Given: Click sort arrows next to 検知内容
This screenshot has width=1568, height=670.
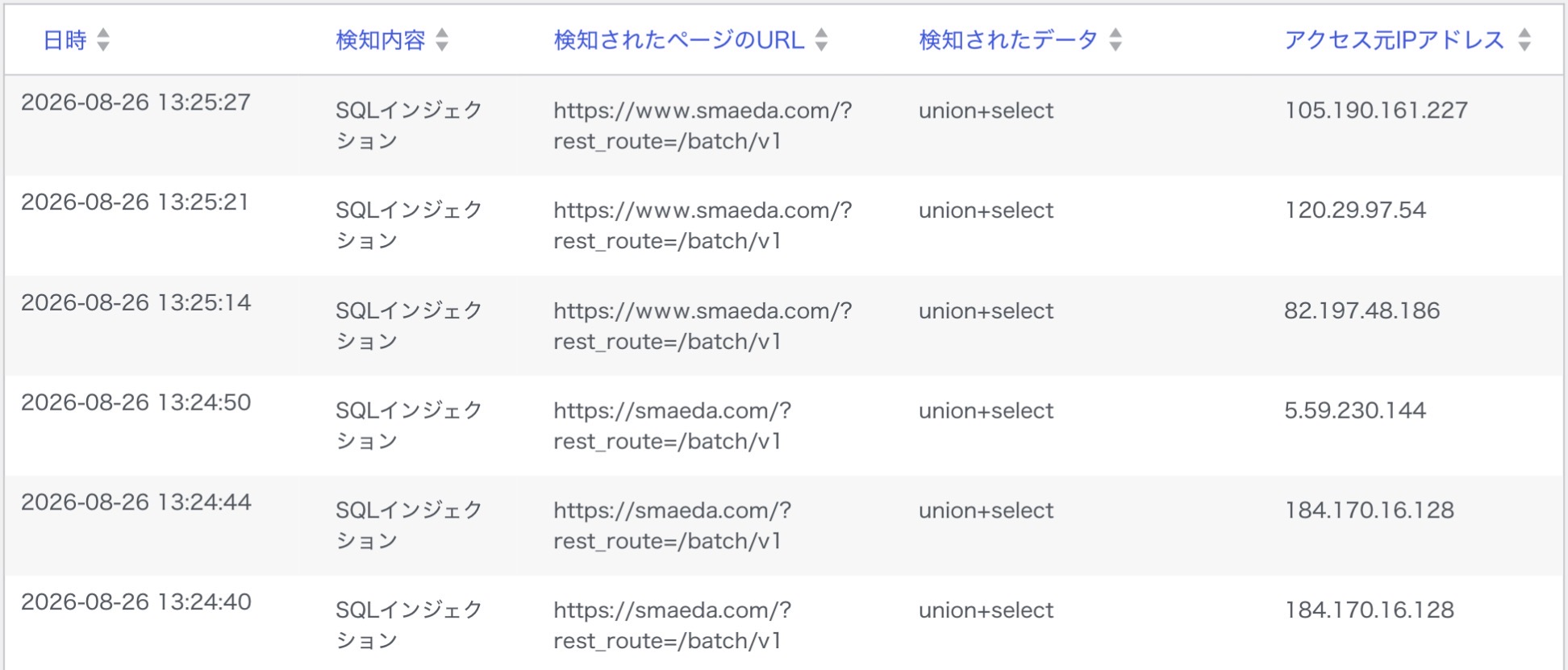Looking at the screenshot, I should [442, 40].
